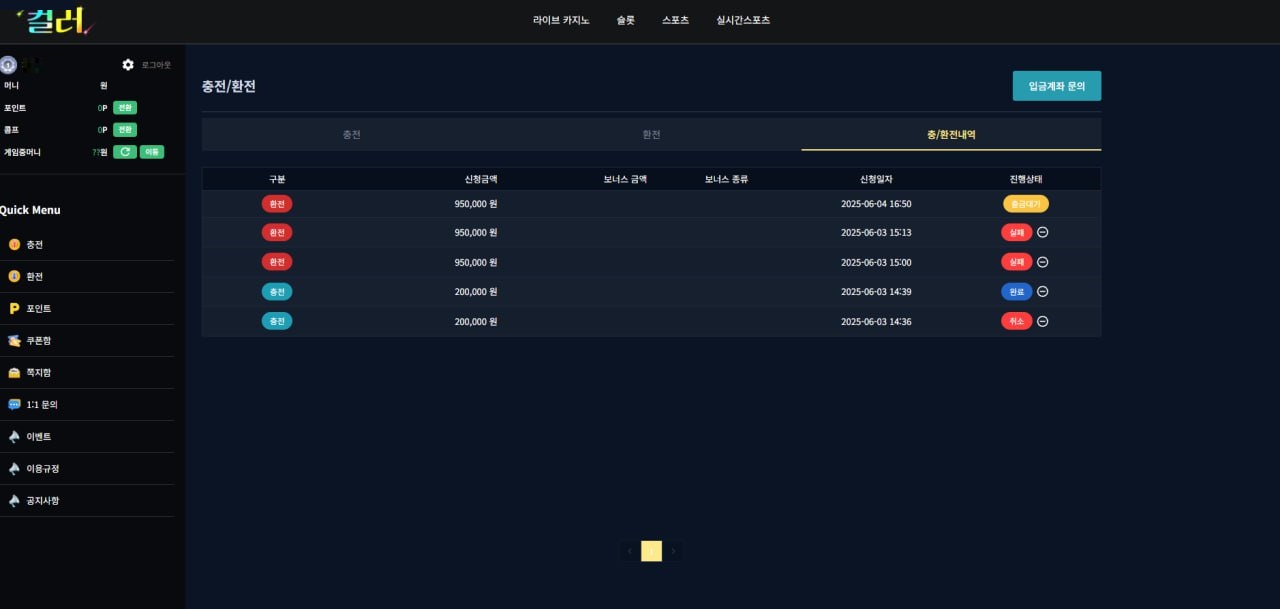Click the minus icon on the 15:00 row
The width and height of the screenshot is (1280, 609).
(x=1042, y=262)
